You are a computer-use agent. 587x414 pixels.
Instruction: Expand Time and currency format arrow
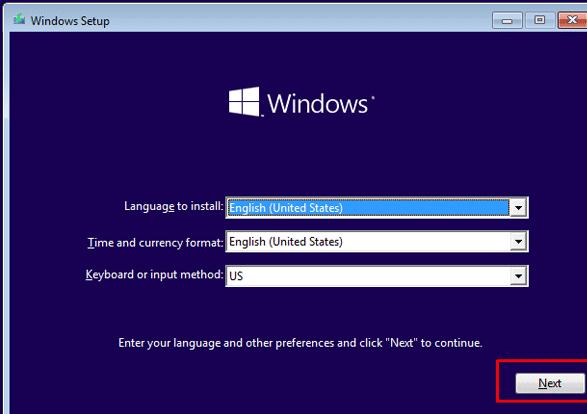[x=518, y=241]
